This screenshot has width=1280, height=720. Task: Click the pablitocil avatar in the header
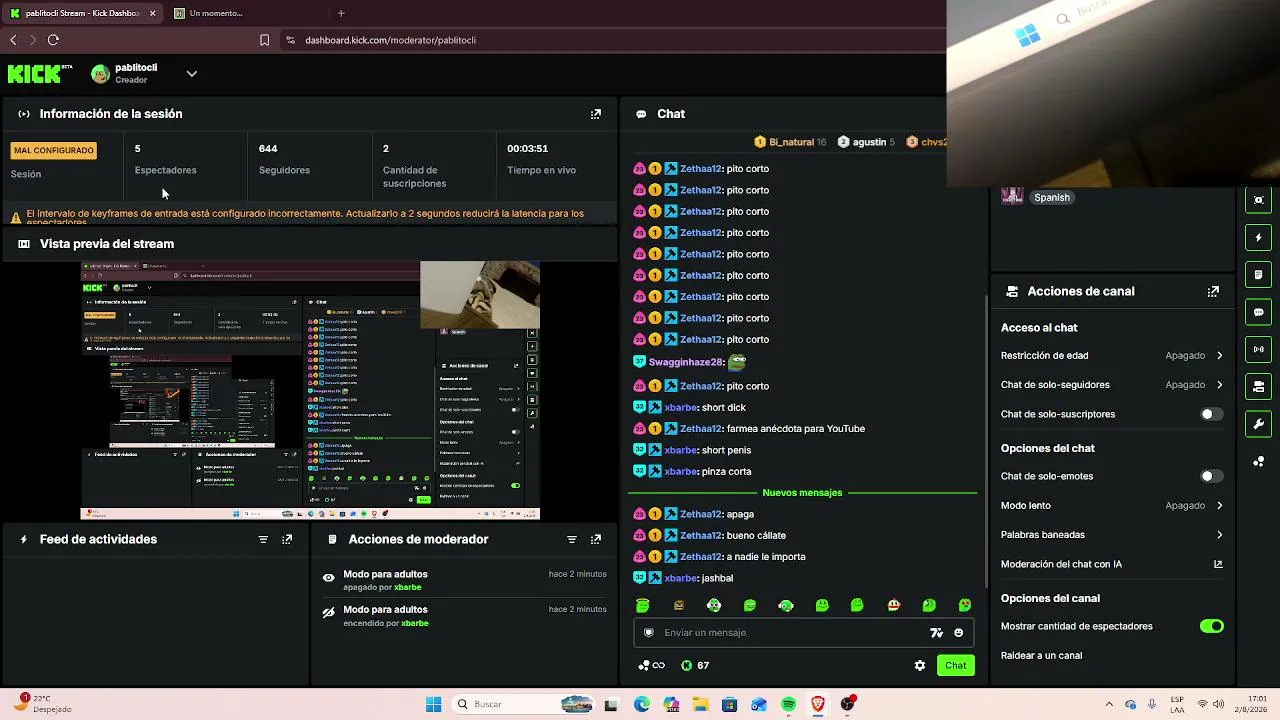pos(100,74)
